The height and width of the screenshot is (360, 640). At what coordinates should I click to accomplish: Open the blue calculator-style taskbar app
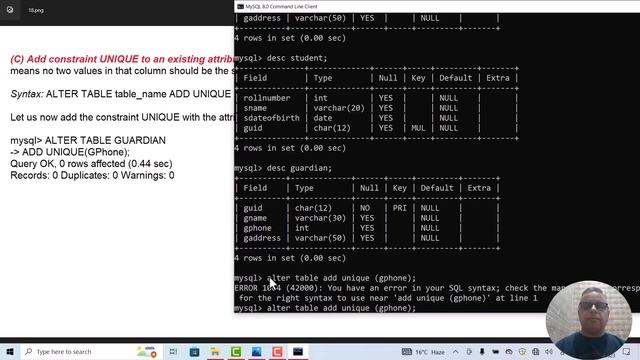point(194,351)
